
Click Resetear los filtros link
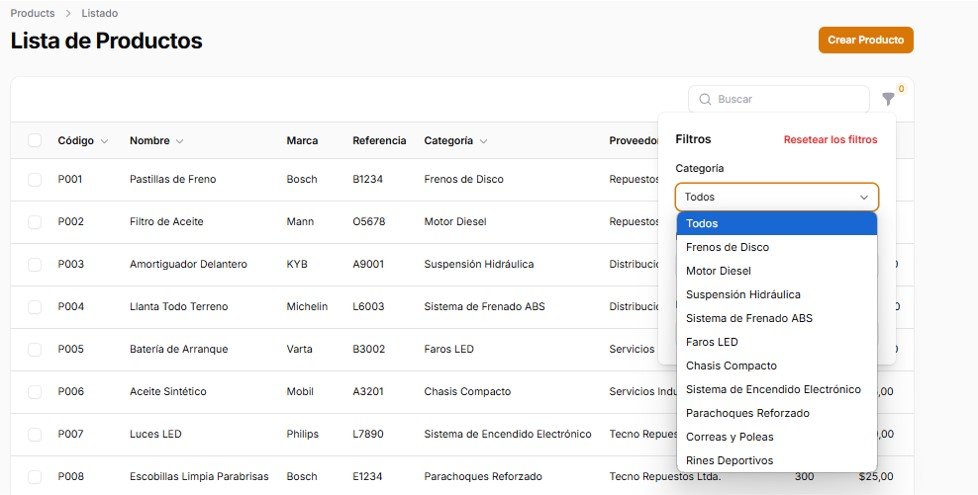pos(830,140)
